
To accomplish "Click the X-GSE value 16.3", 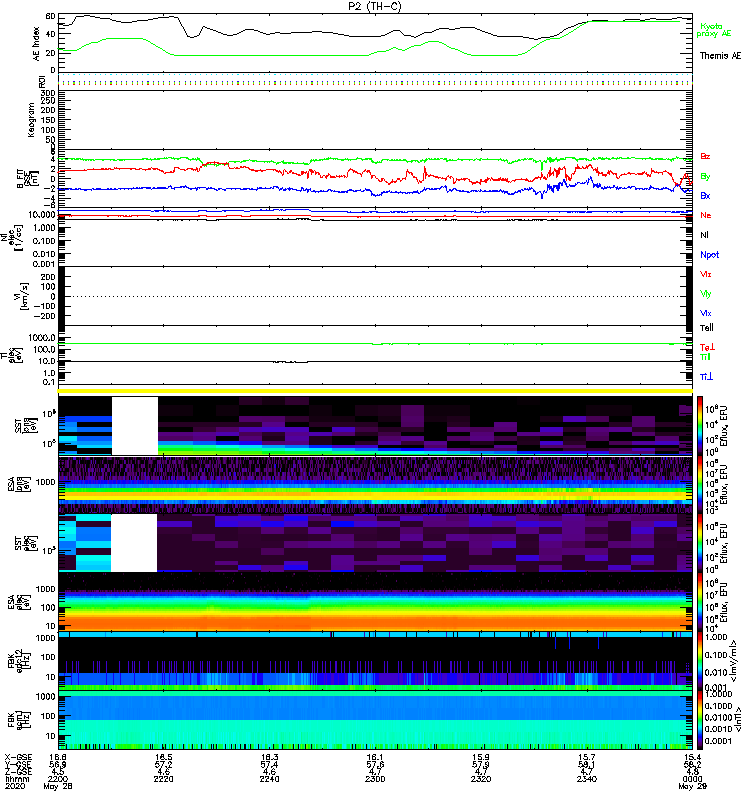I will point(269,758).
